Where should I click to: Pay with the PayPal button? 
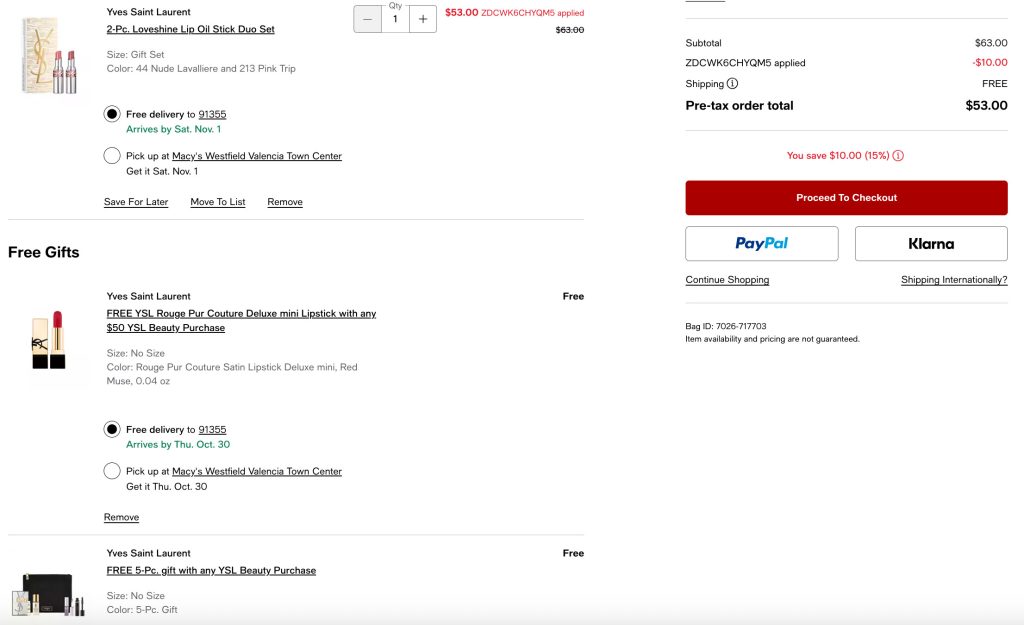761,243
